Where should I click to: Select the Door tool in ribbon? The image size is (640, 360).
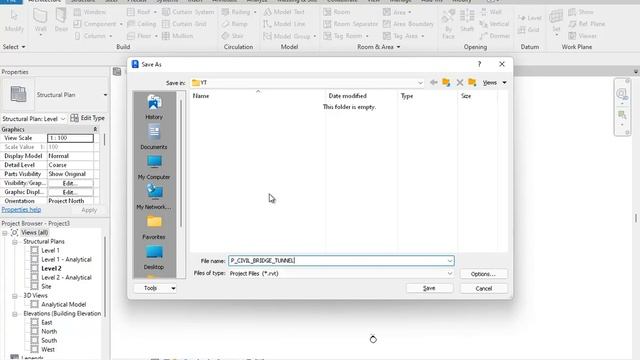(x=61, y=21)
